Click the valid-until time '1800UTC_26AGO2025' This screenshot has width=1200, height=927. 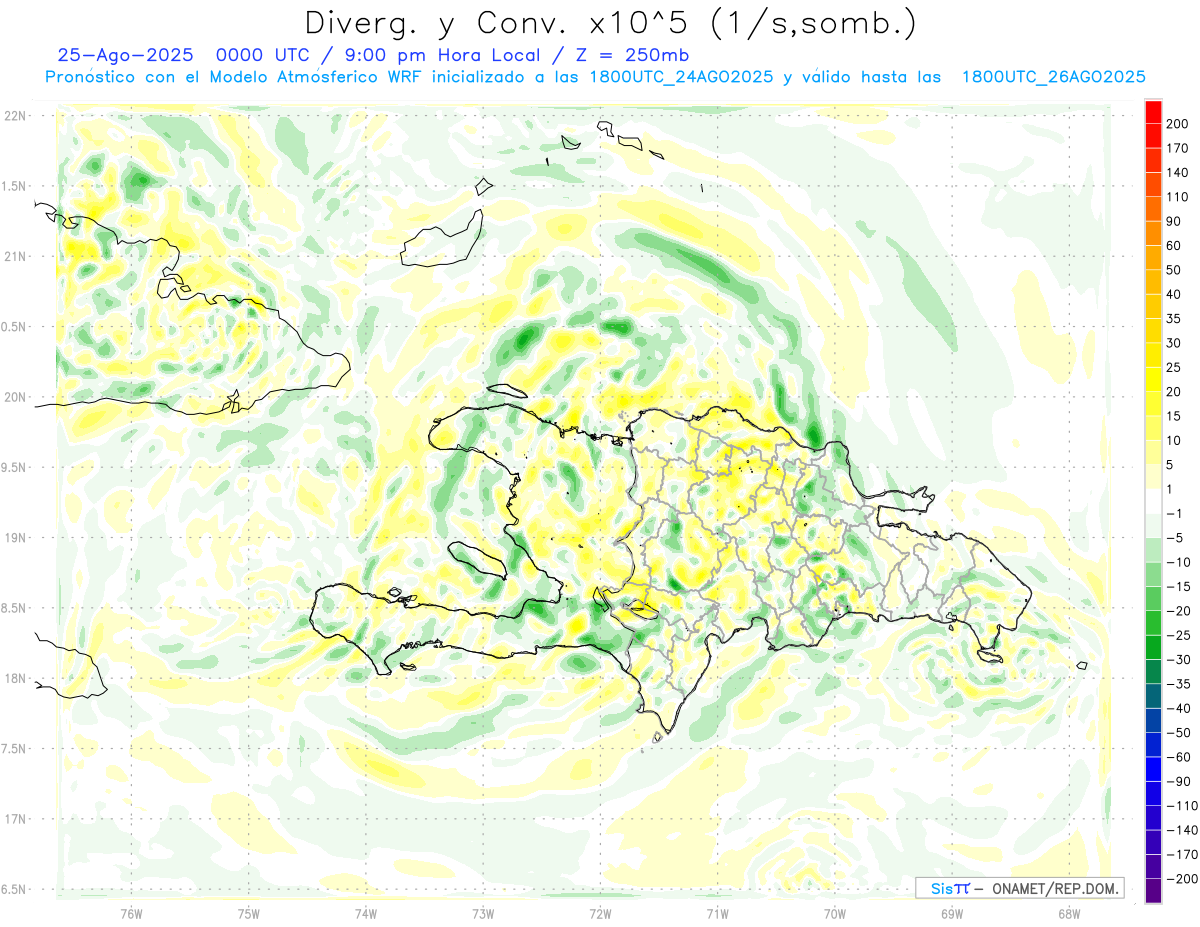1053,77
